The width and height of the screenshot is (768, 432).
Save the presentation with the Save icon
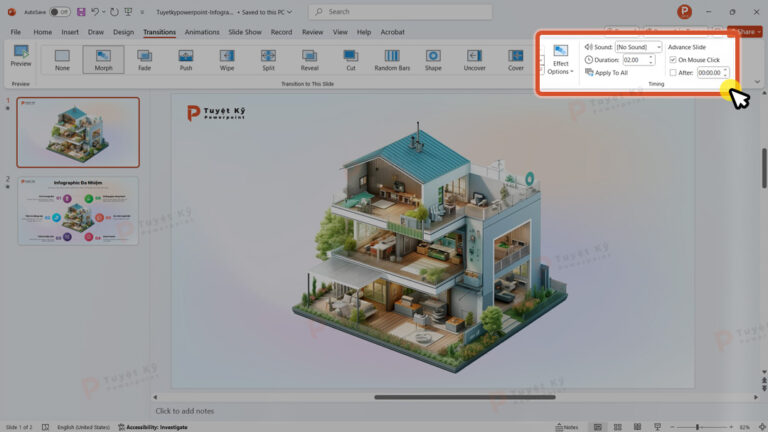pos(81,12)
